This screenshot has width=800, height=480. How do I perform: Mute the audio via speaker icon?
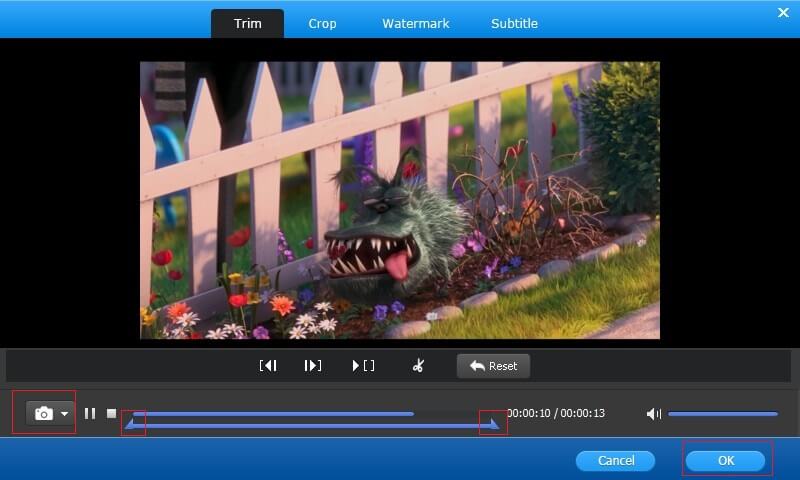click(x=654, y=414)
